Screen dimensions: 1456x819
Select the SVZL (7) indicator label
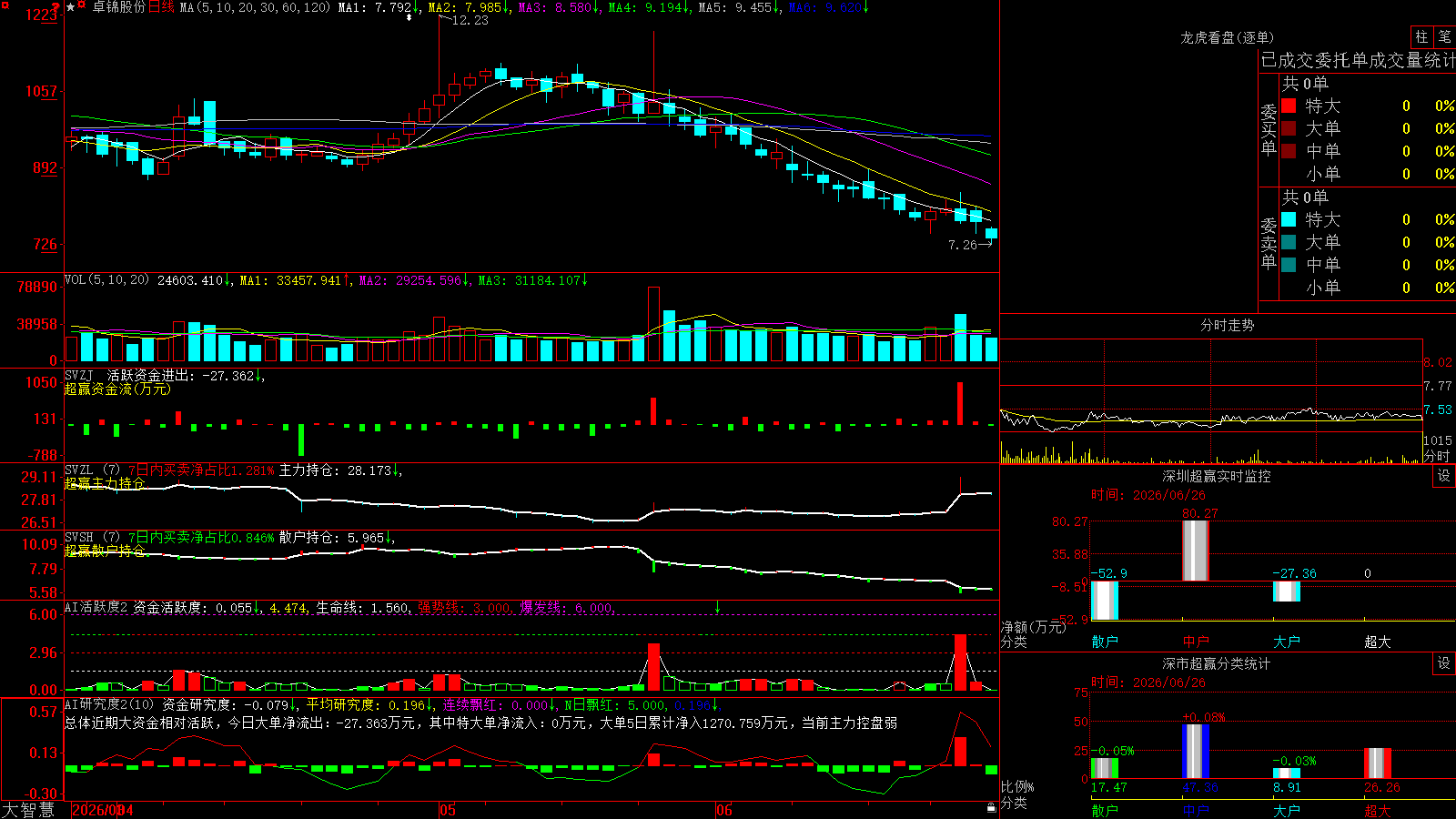coord(92,470)
